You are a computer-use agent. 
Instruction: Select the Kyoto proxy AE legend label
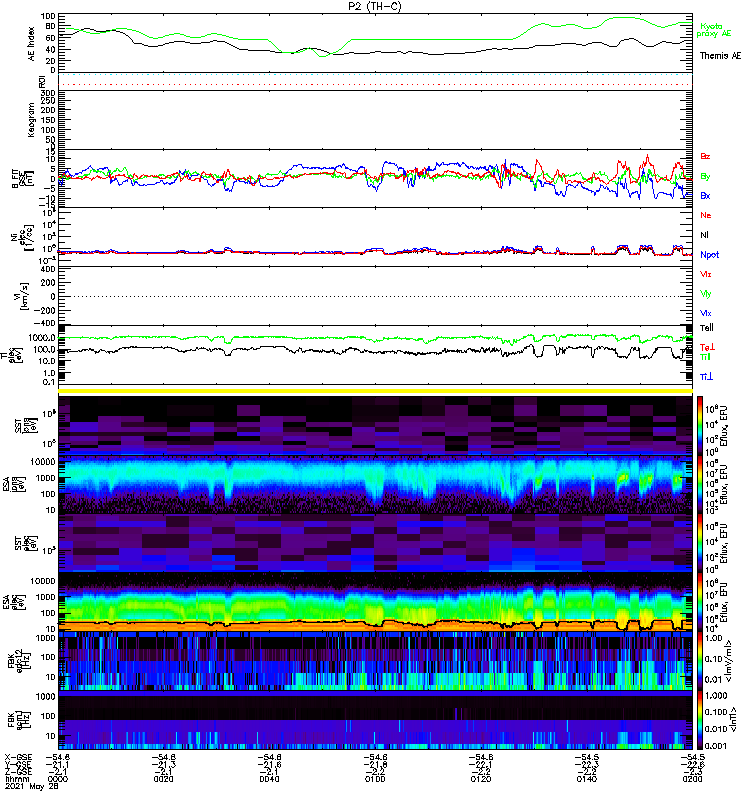tap(713, 30)
